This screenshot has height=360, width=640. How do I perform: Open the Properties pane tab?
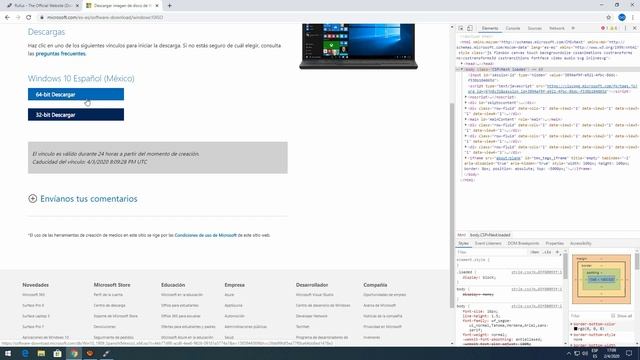[554, 243]
